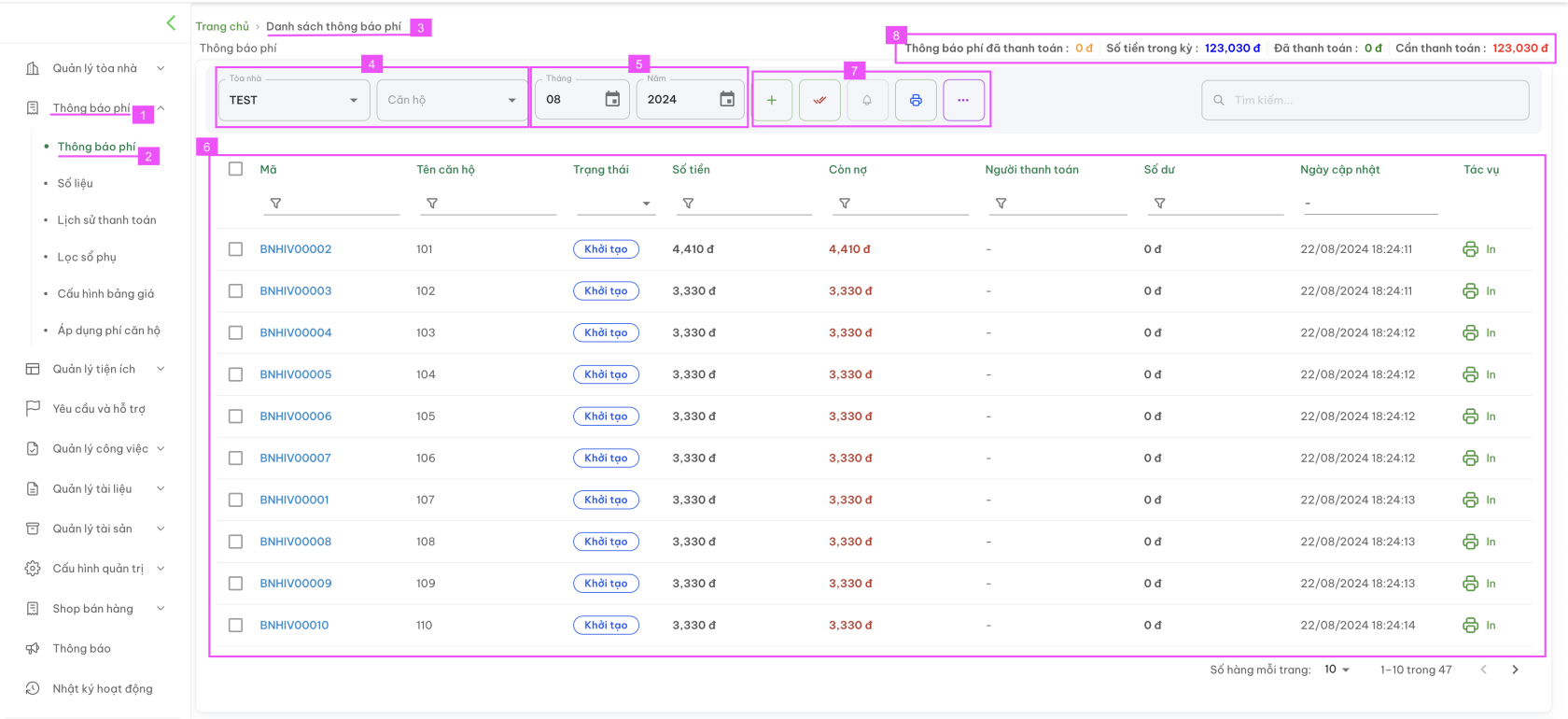Click the In link for BNHIV00010
The height and width of the screenshot is (719, 1568).
(1491, 626)
